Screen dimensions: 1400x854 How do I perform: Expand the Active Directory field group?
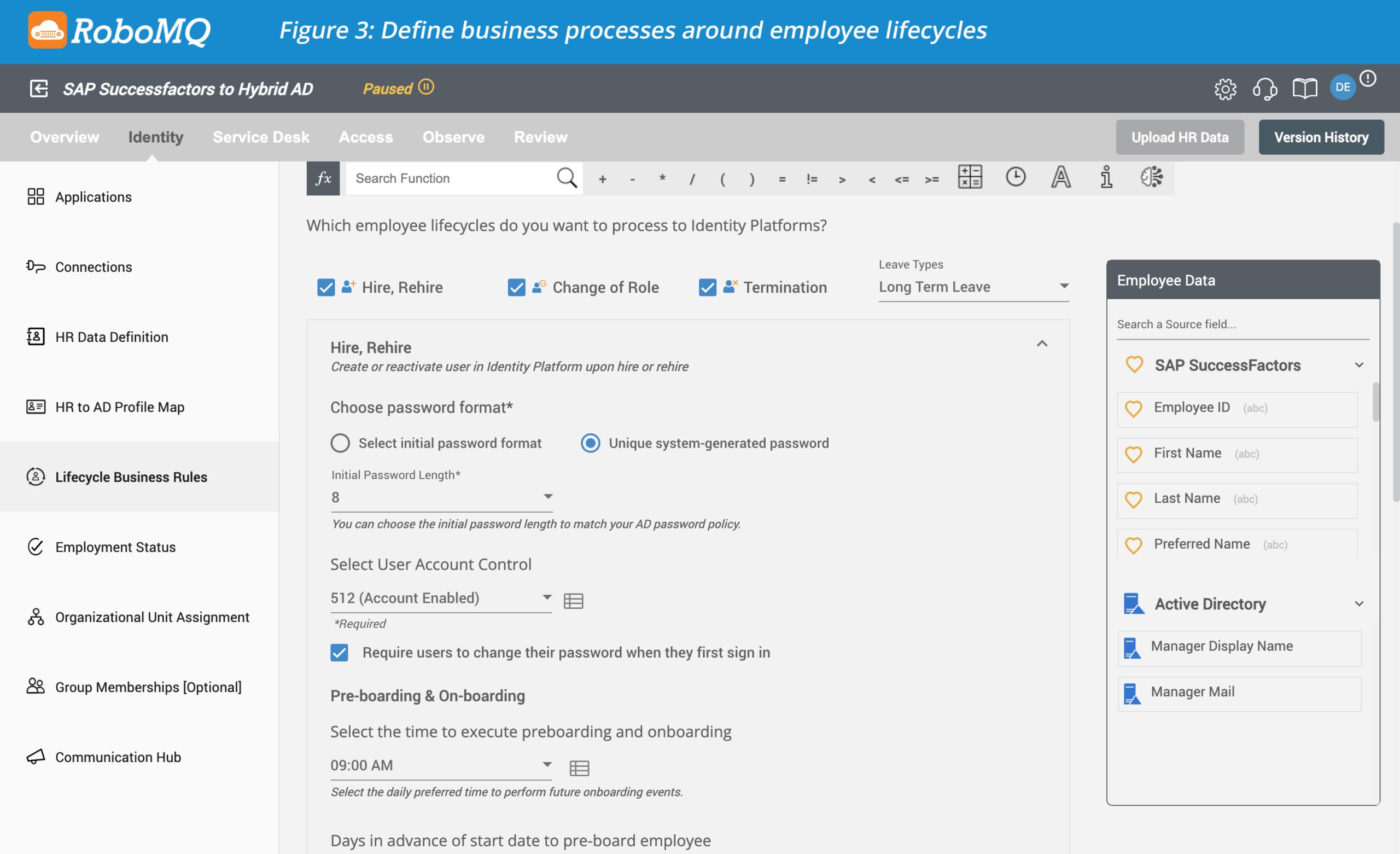click(1360, 604)
